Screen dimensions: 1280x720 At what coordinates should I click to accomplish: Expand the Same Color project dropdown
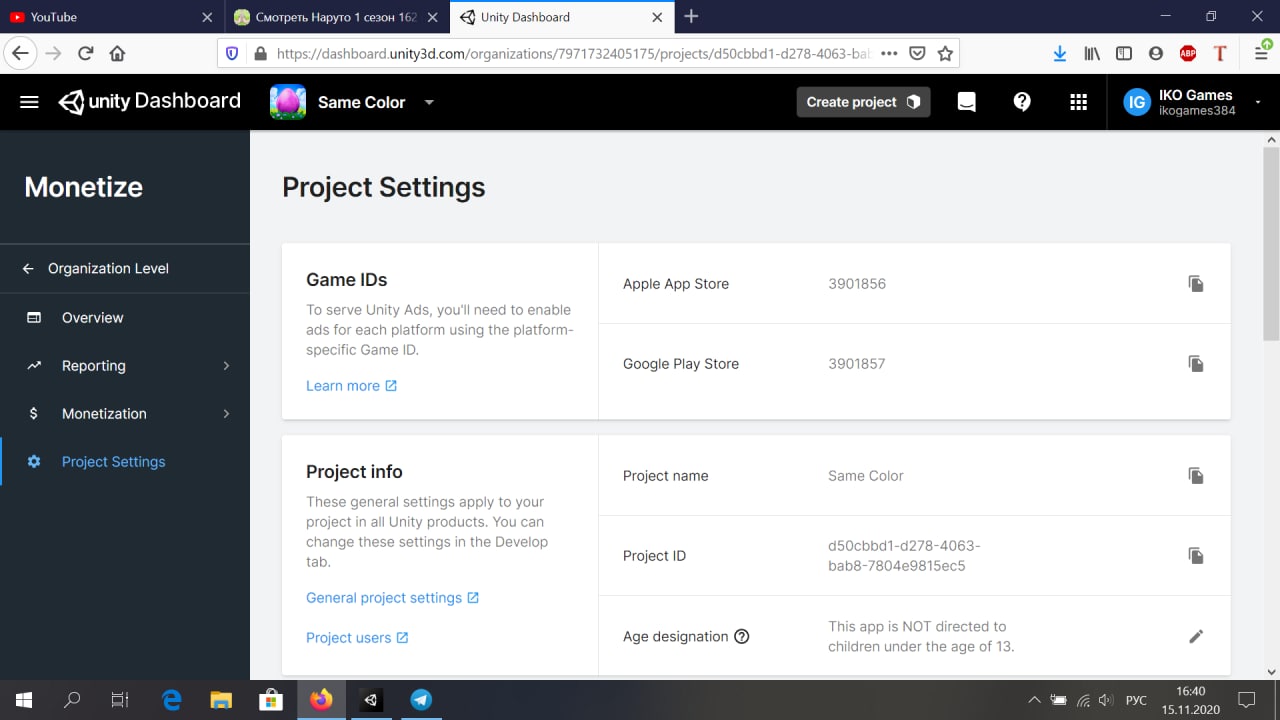click(429, 102)
